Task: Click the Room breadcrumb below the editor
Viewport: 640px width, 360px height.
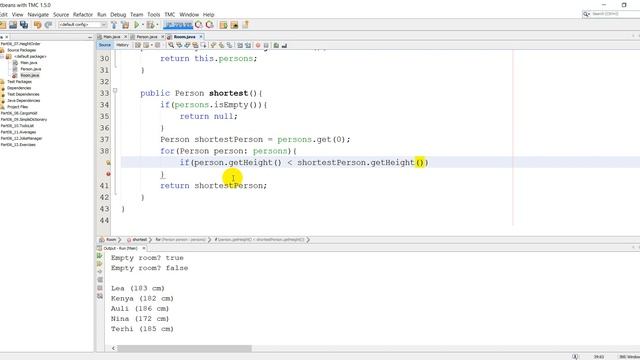Action: 111,240
